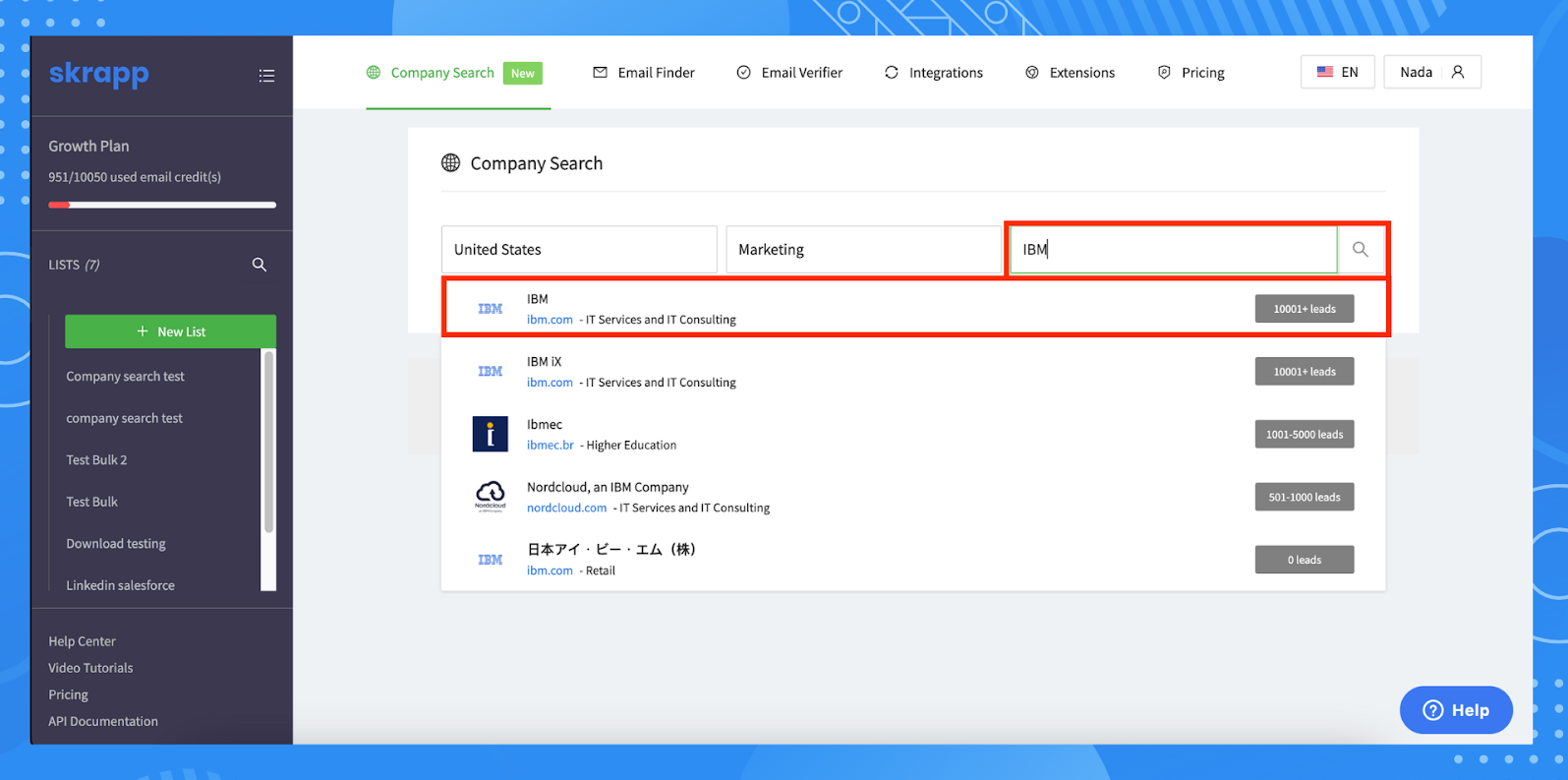Open the Nada account menu
This screenshot has width=1568, height=780.
click(x=1431, y=72)
